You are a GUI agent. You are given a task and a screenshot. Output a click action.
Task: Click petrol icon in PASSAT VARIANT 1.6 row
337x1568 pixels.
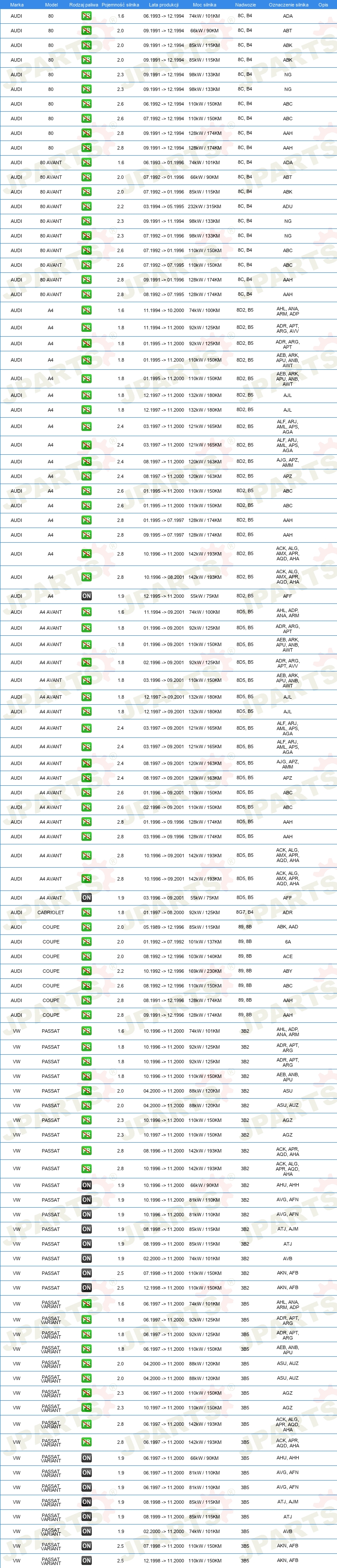(x=86, y=1304)
